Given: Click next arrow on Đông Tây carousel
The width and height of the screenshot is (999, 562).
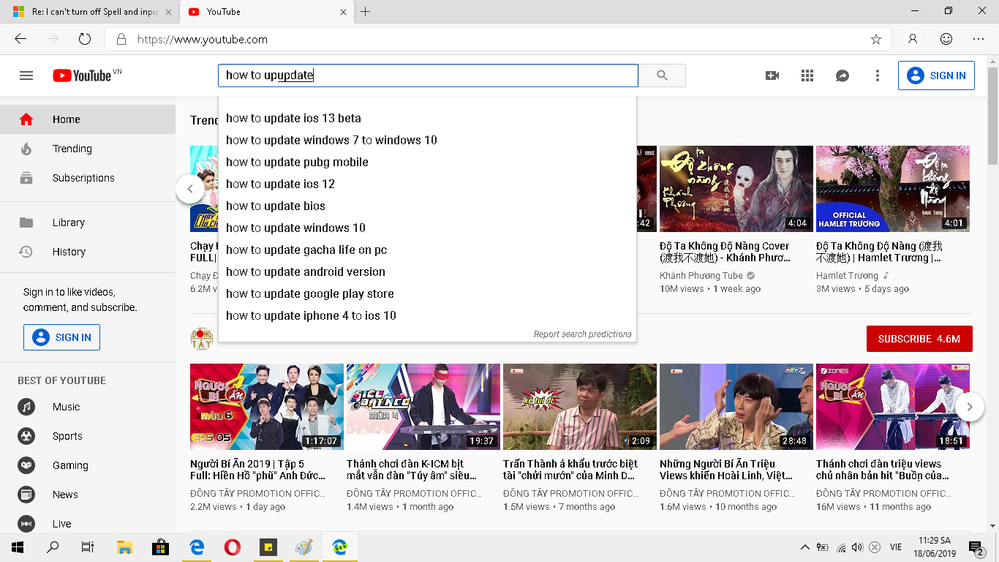Looking at the screenshot, I should [x=969, y=407].
